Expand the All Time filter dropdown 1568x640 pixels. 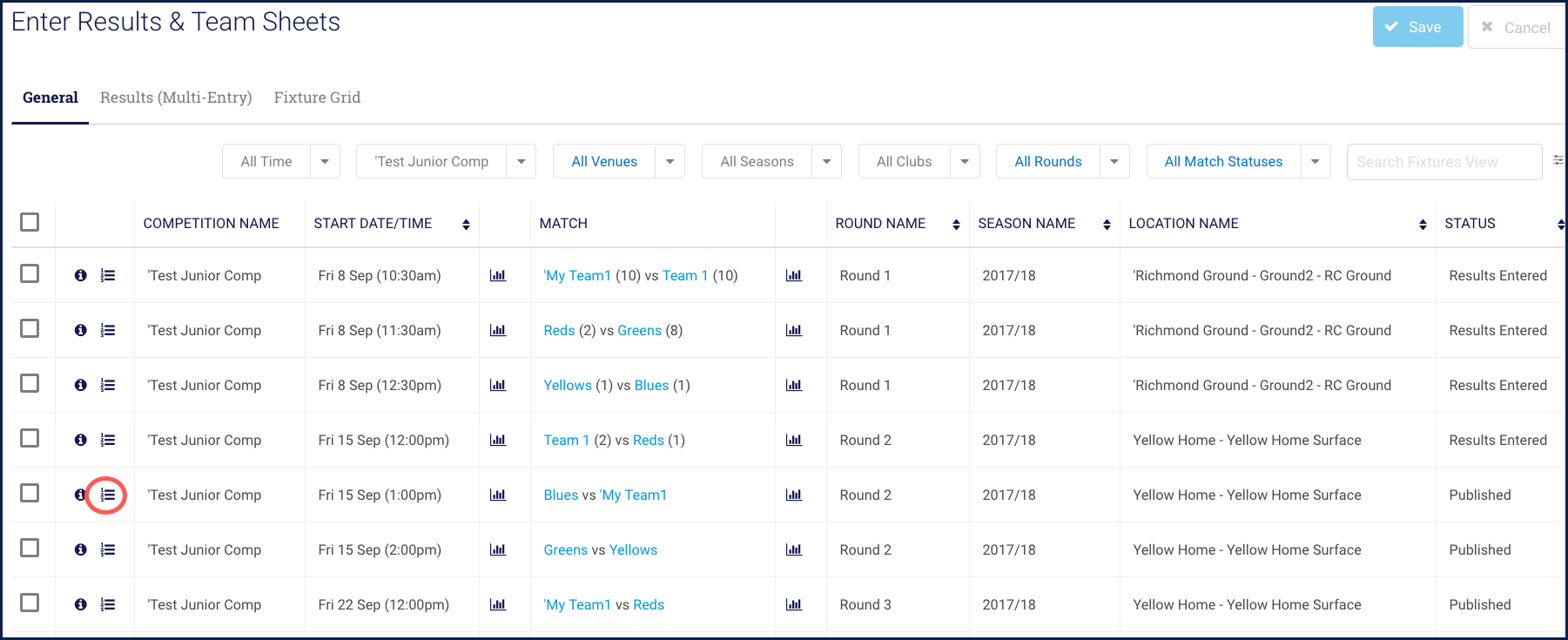click(325, 161)
